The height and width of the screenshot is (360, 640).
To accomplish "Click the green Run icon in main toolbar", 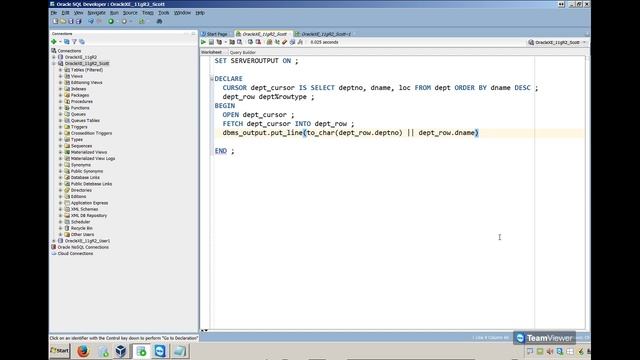I will [x=111, y=21].
